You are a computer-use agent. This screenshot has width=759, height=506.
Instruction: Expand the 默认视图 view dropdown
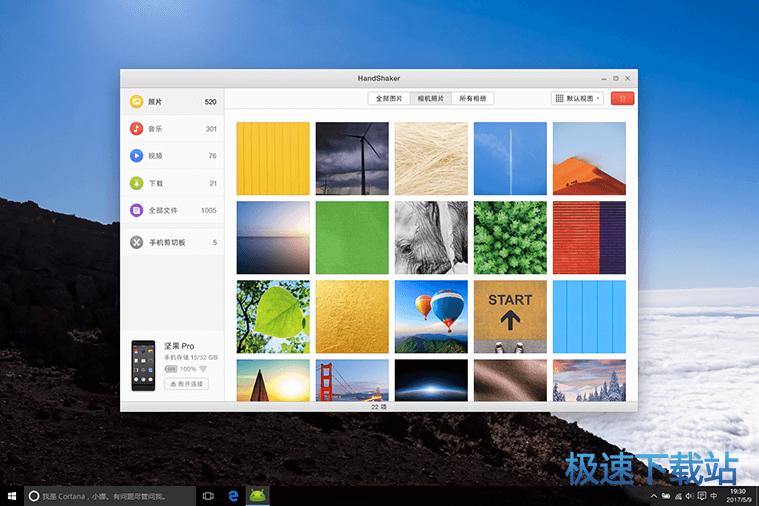(x=577, y=98)
